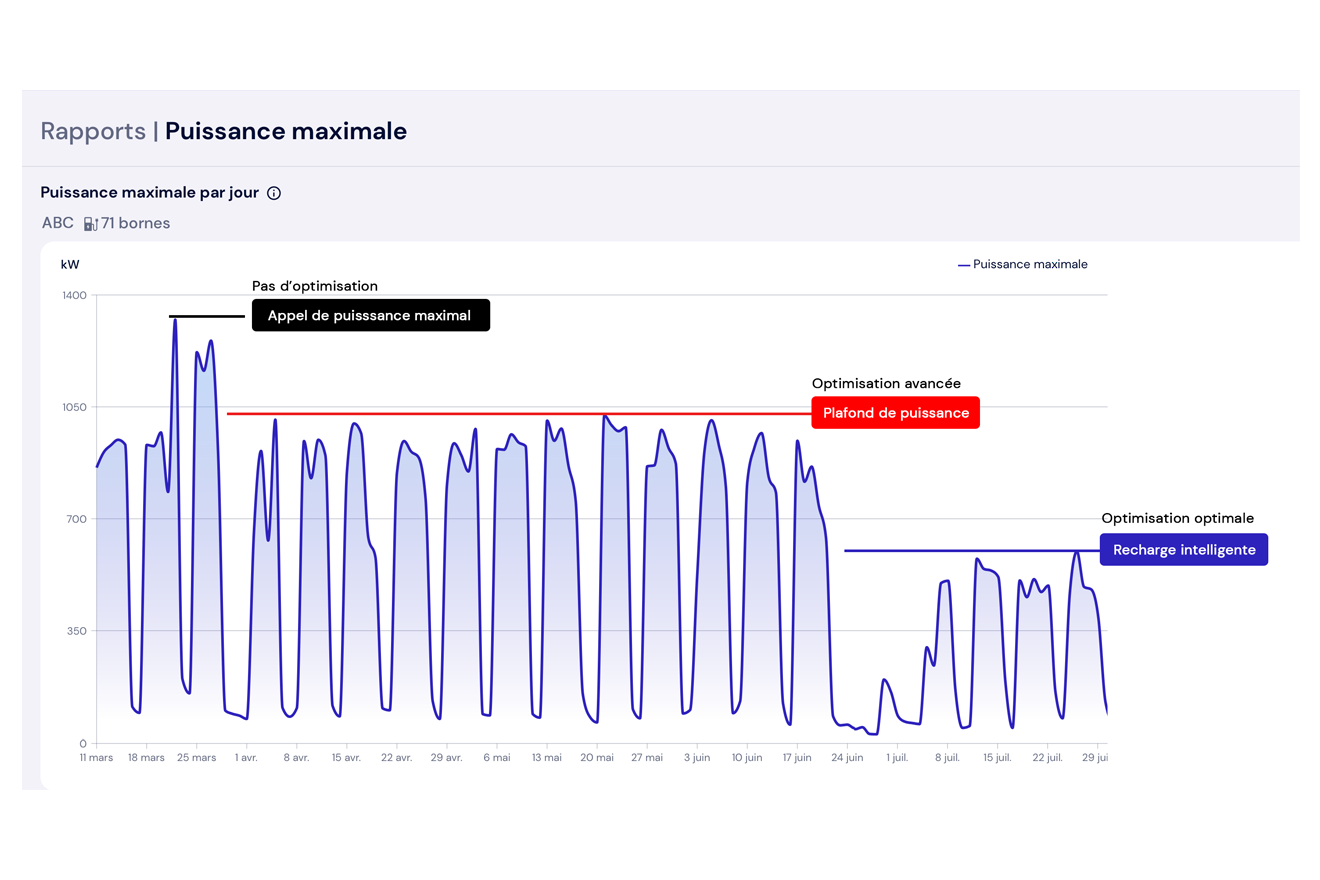Click the Puissance maximale page title
This screenshot has height=880, width=1320.
(x=286, y=131)
